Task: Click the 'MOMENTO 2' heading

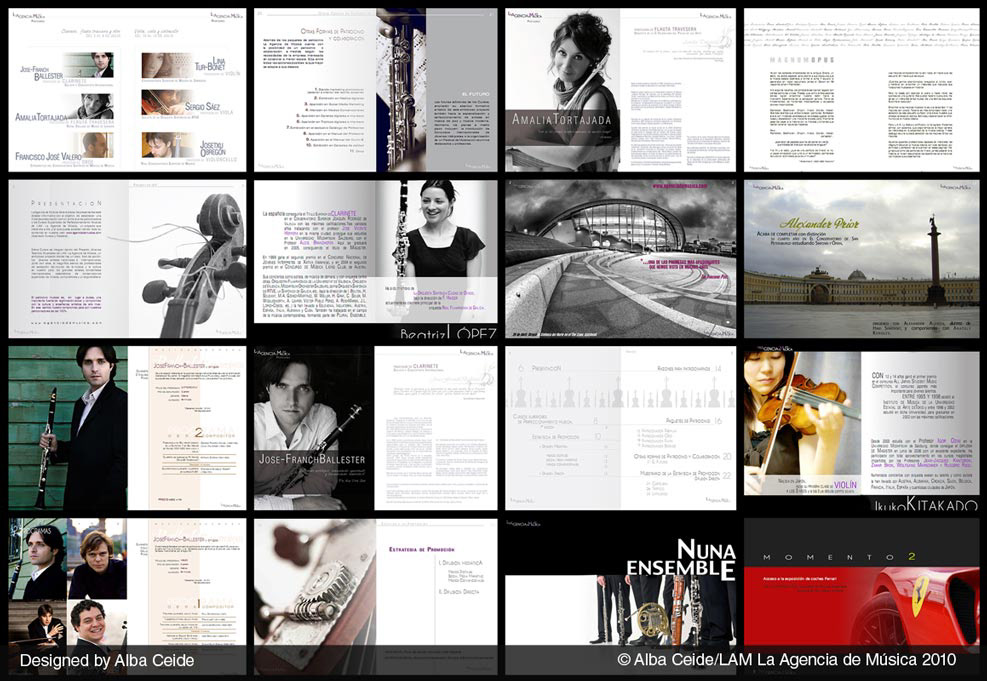Action: pos(839,557)
